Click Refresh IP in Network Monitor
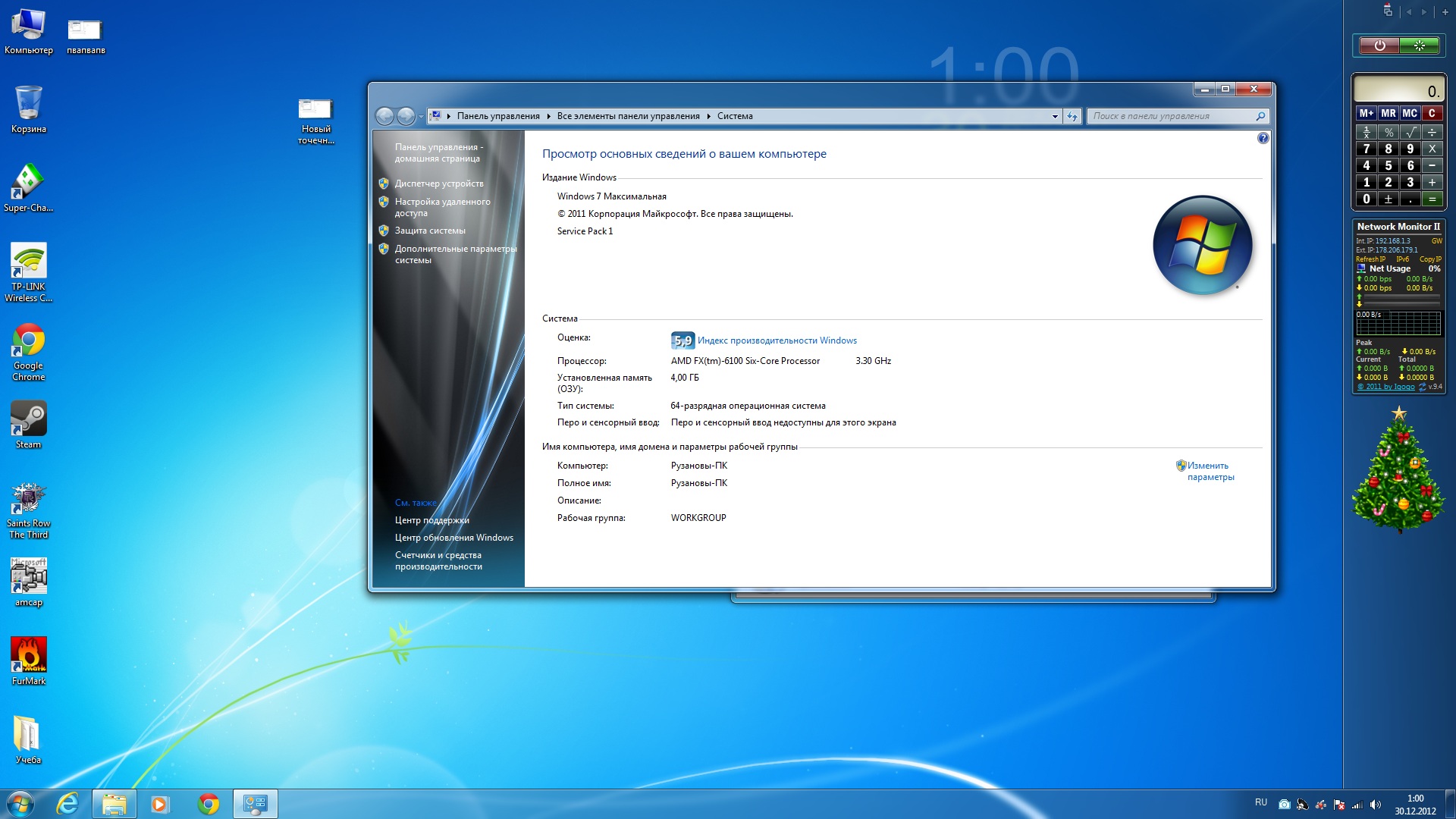Viewport: 1456px width, 819px height. coord(1370,259)
